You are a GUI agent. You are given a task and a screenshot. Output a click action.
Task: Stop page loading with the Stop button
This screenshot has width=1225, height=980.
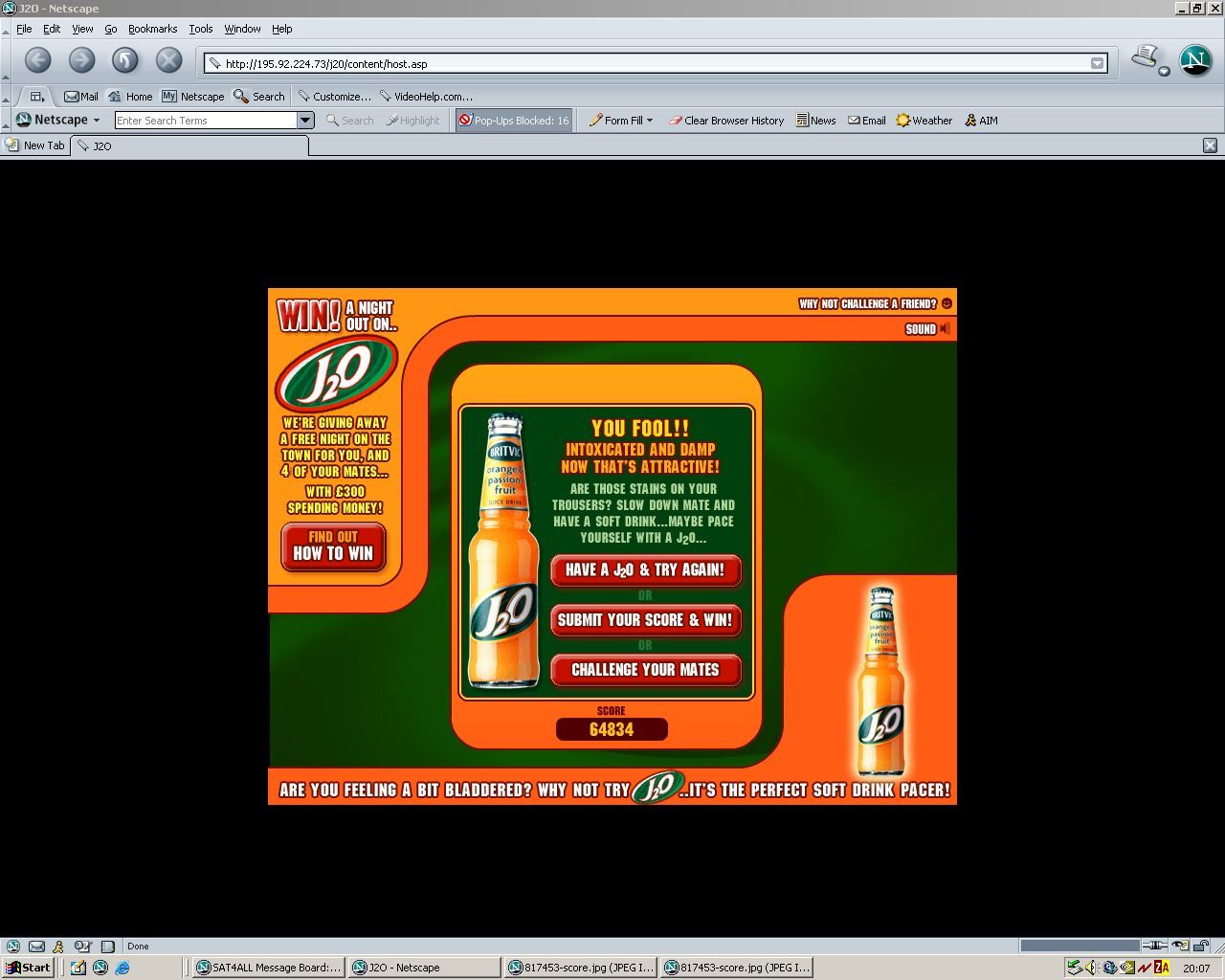tap(169, 60)
